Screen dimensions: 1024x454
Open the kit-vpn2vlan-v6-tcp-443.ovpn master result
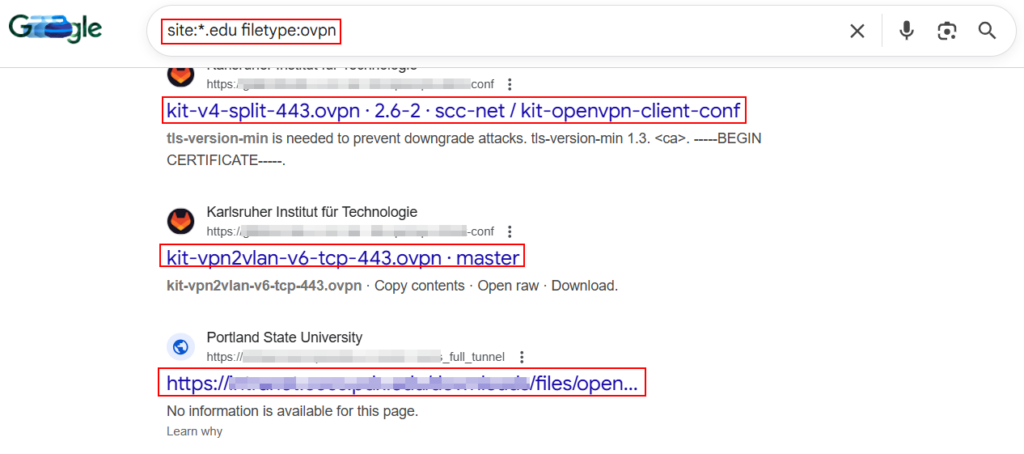(342, 258)
